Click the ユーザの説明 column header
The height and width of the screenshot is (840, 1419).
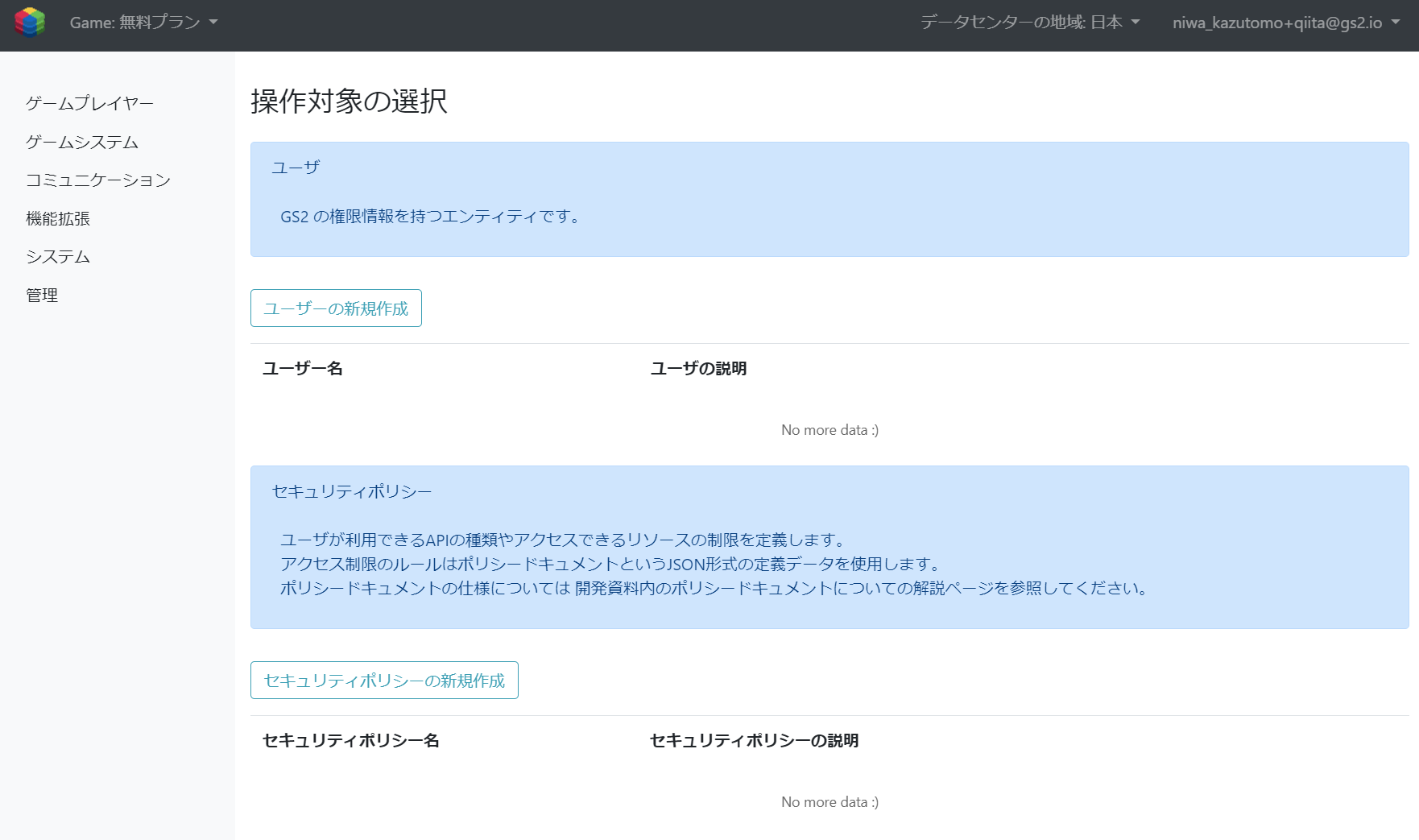698,368
